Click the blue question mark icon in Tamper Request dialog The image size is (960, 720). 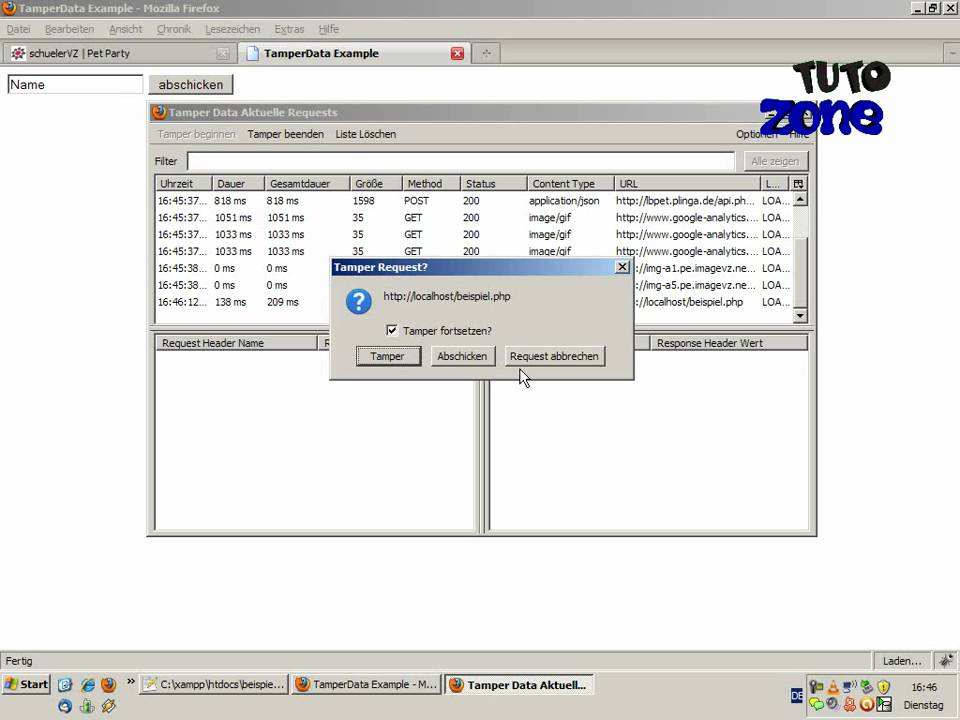click(x=358, y=301)
